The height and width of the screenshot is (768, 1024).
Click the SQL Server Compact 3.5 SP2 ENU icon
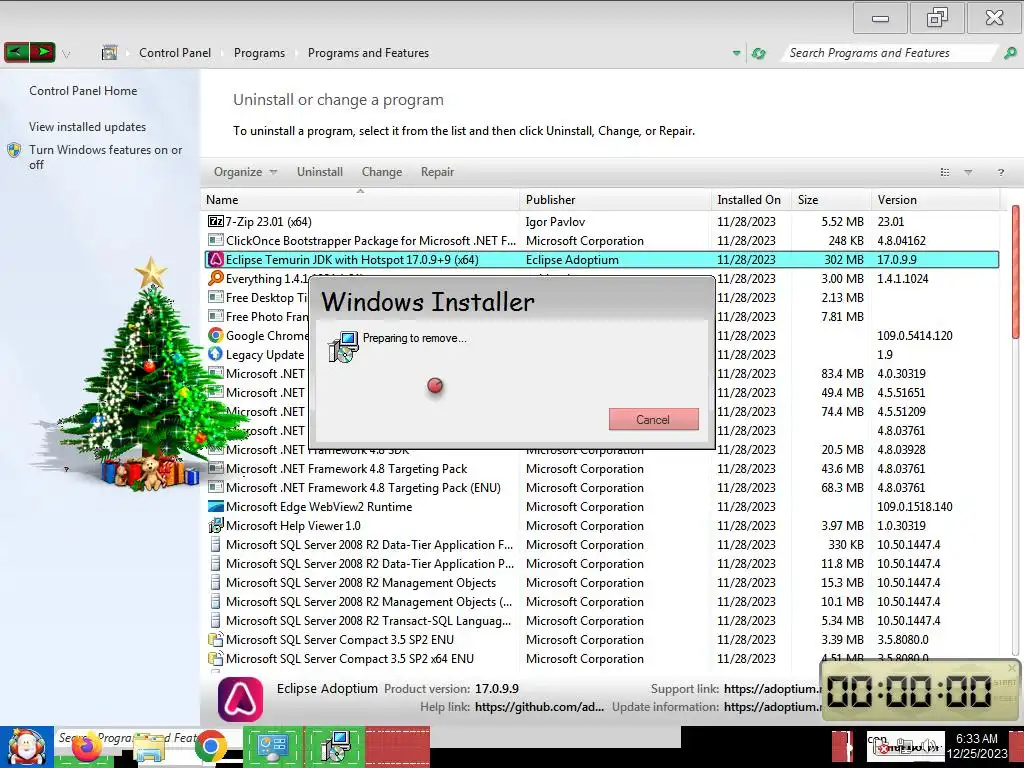tap(216, 639)
